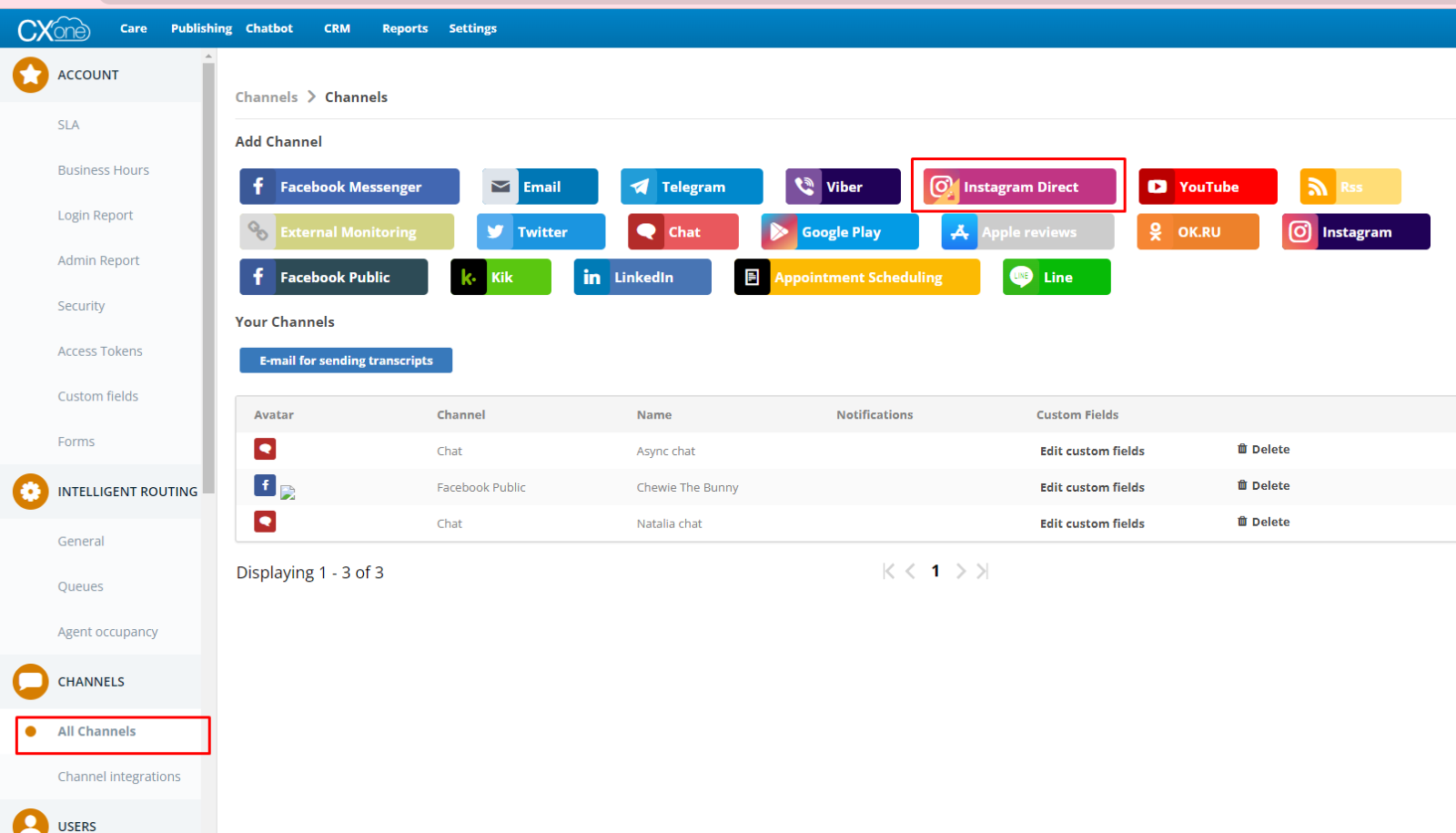Image resolution: width=1456 pixels, height=833 pixels.
Task: Add a Chat channel button
Action: (682, 231)
